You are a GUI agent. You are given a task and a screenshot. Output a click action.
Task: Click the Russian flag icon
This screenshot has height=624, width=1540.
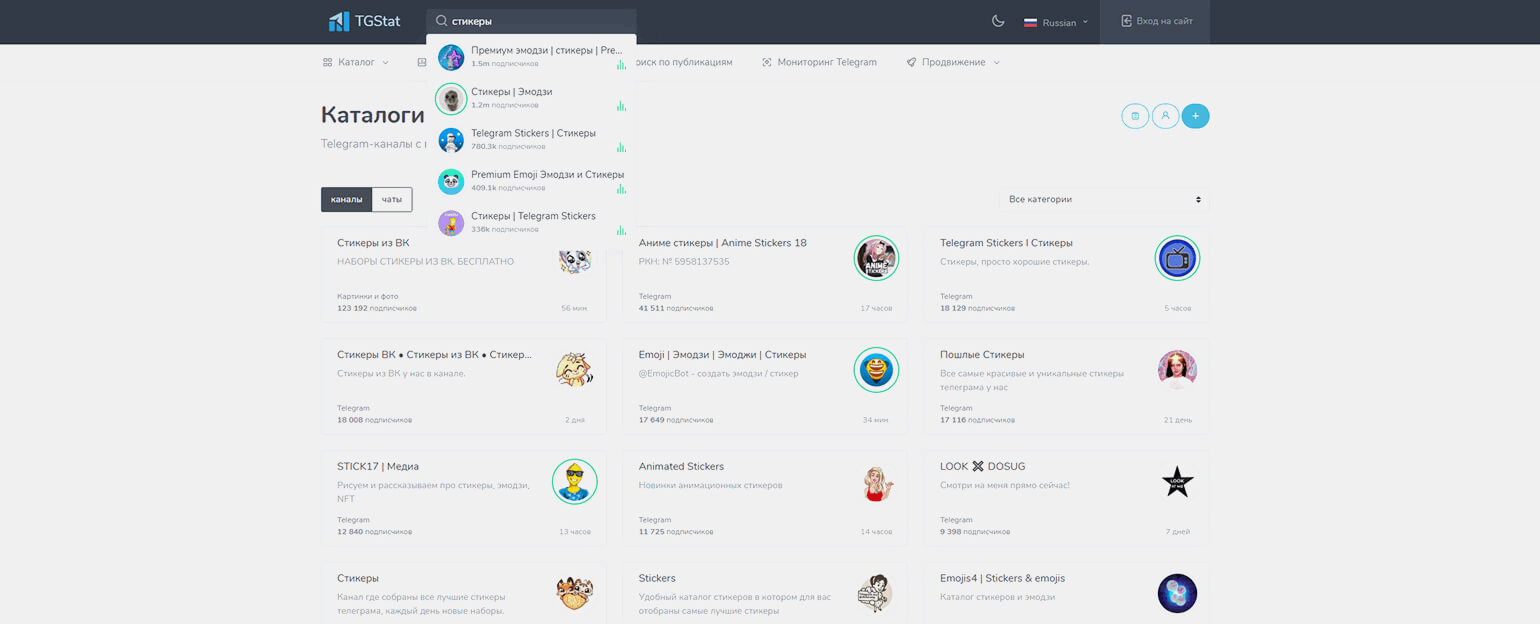pos(1030,22)
